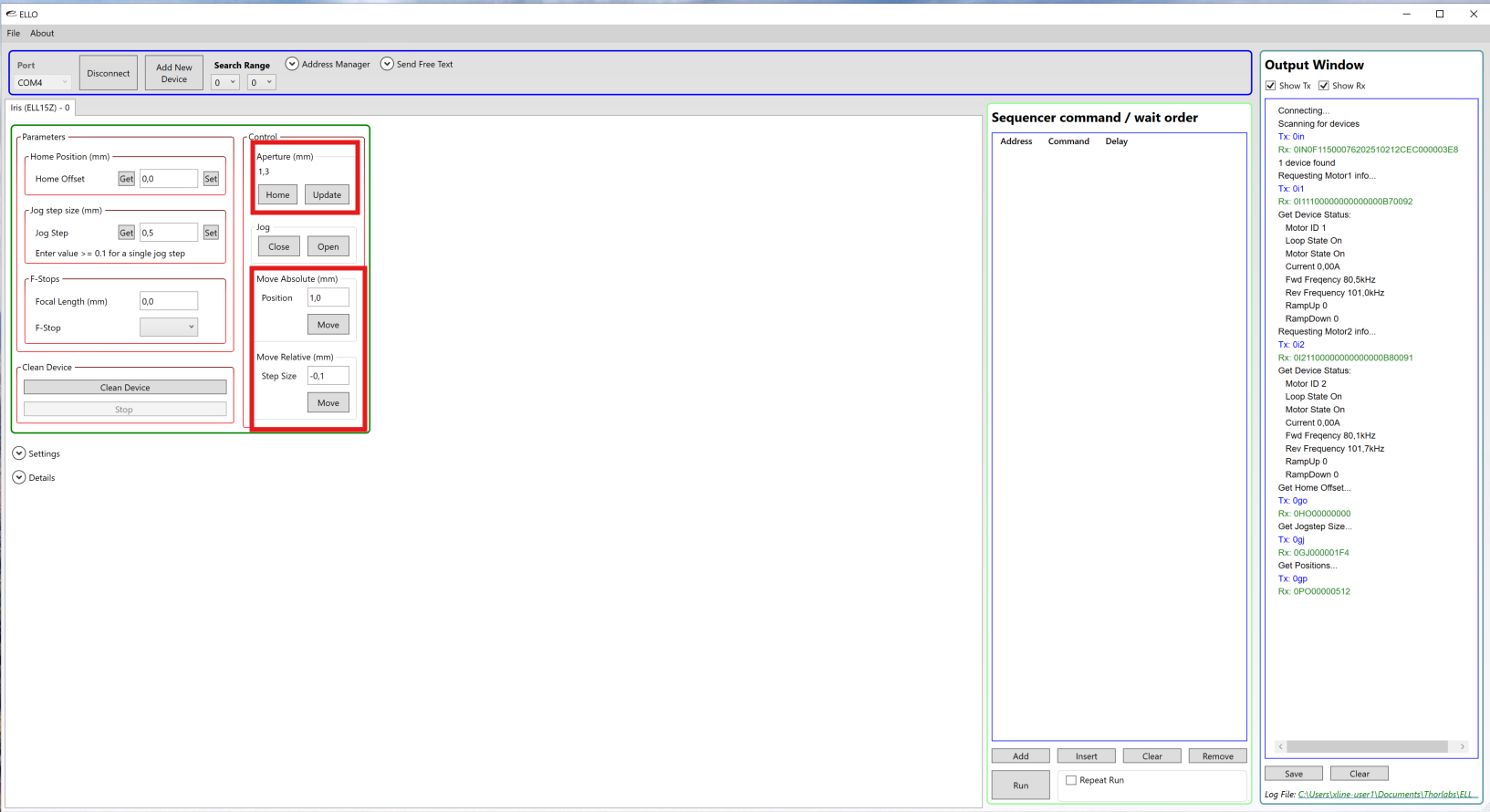Click the Run sequencer button

point(1020,785)
